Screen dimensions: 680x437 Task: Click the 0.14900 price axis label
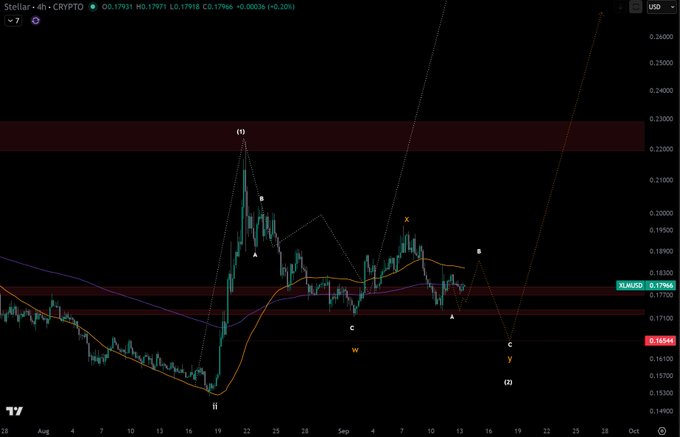pos(661,411)
